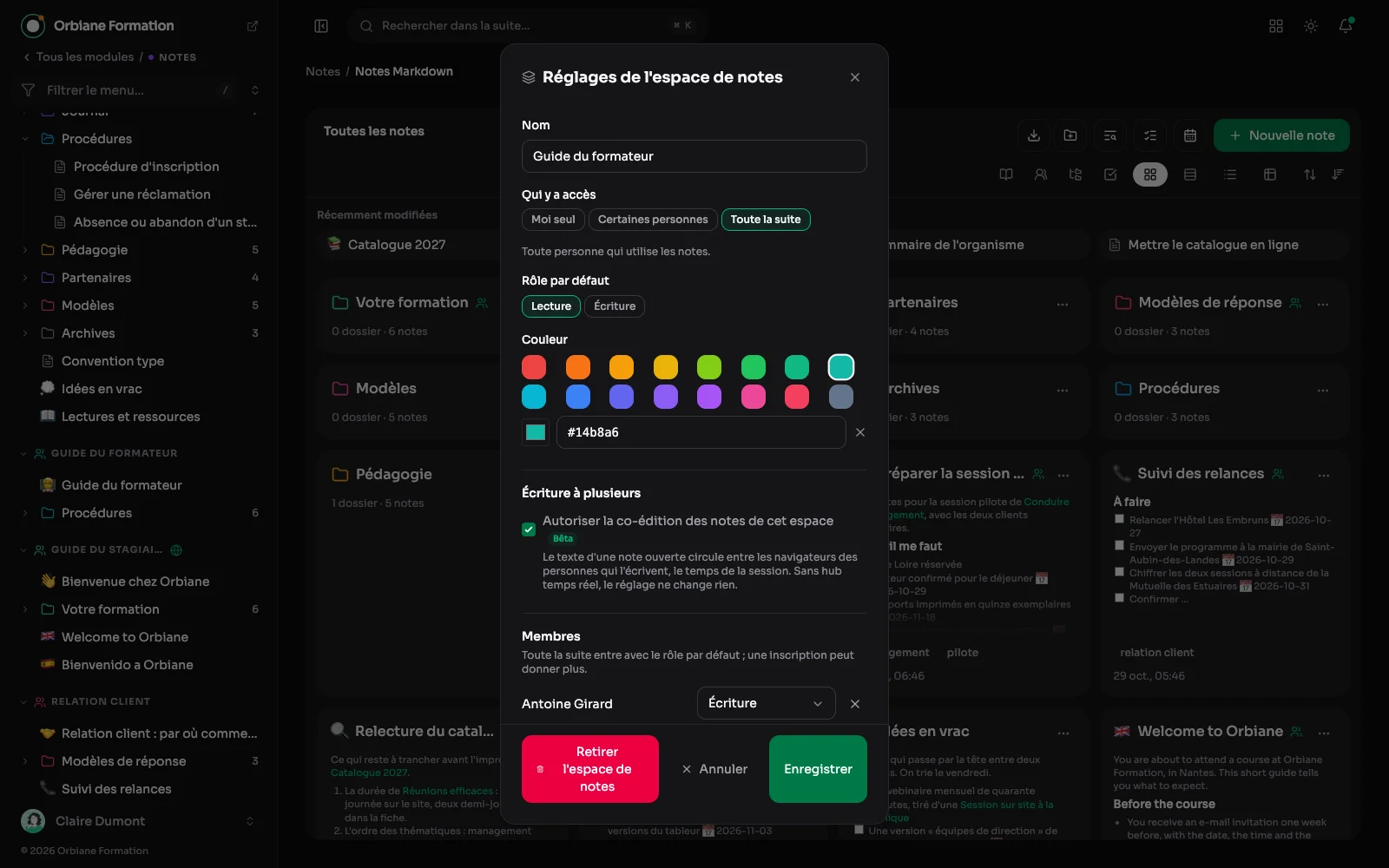Pick the red color swatch
The height and width of the screenshot is (868, 1389).
pyautogui.click(x=534, y=367)
